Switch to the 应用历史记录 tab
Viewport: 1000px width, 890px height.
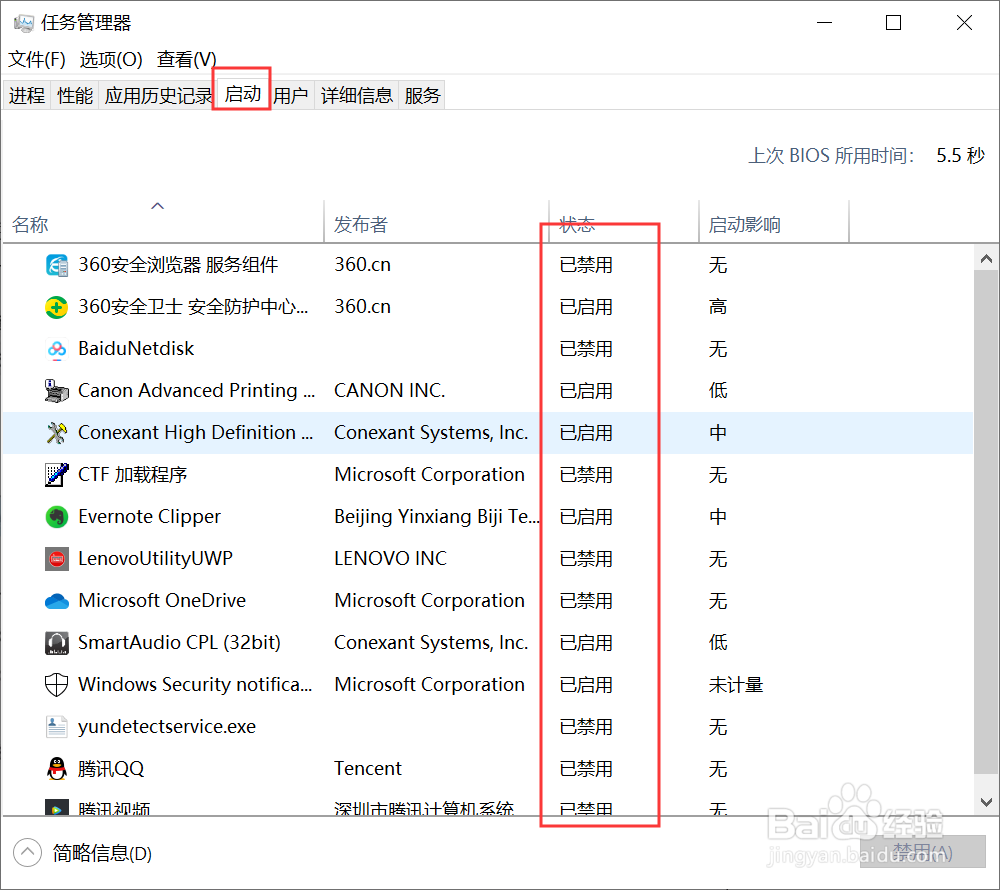click(158, 96)
